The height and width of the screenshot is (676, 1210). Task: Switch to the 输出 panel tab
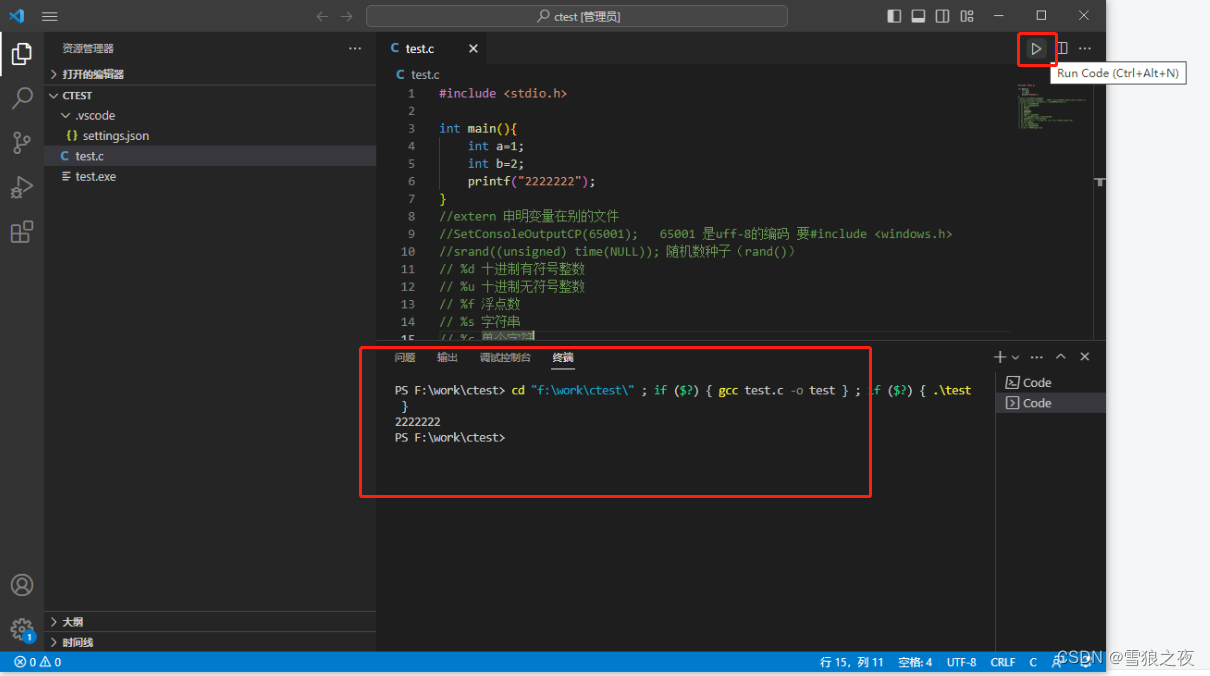[447, 357]
